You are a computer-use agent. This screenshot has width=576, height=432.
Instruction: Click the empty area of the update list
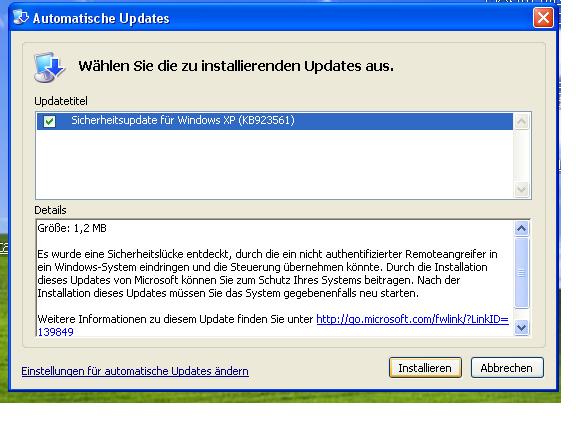click(275, 164)
